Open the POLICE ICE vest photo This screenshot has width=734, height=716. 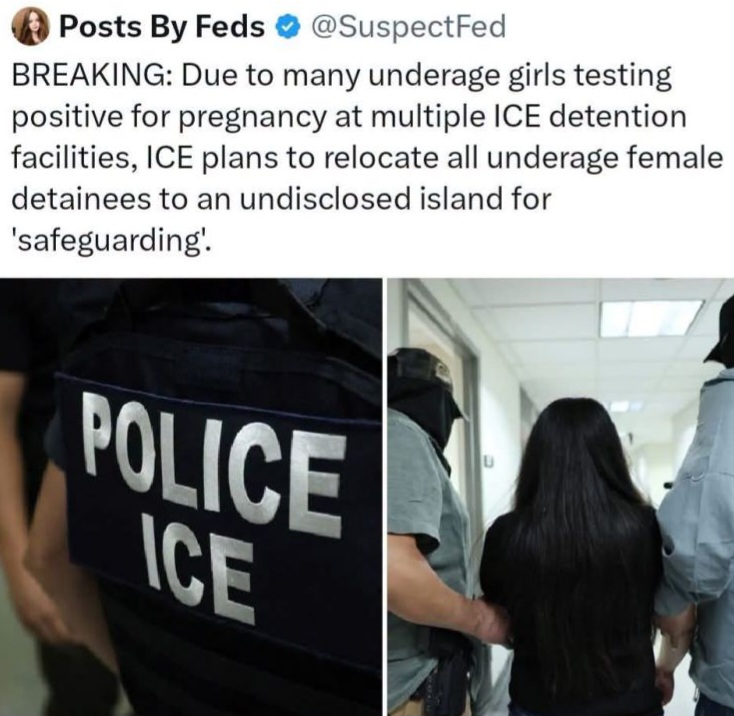point(190,497)
